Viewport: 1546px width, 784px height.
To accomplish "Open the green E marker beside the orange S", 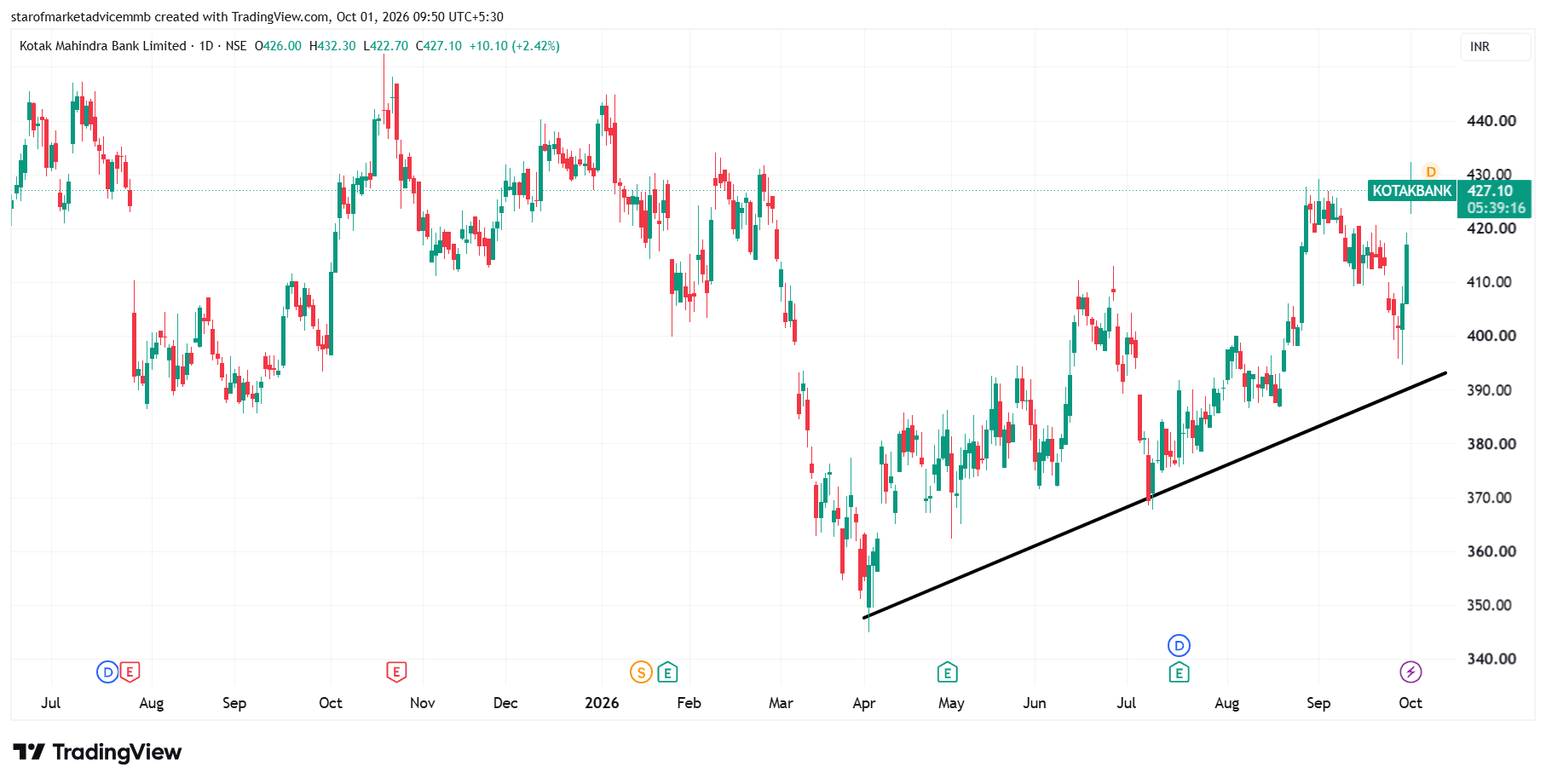I will point(667,672).
